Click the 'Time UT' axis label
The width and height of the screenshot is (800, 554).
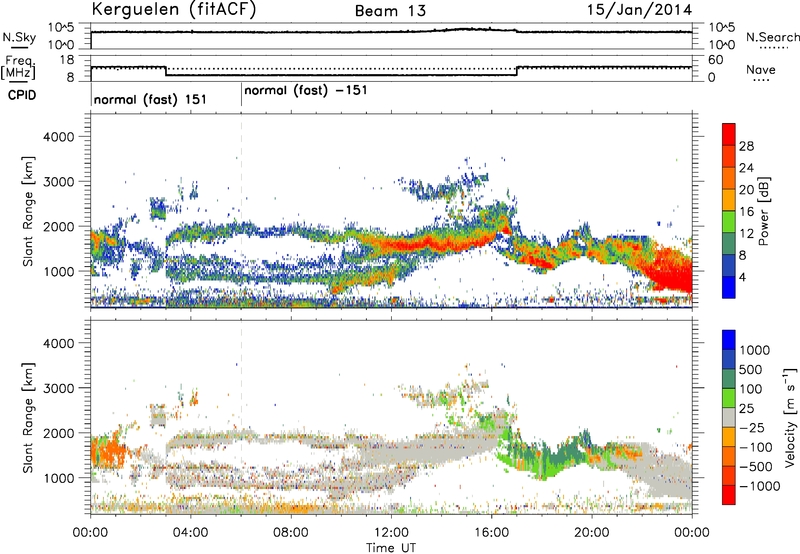391,548
